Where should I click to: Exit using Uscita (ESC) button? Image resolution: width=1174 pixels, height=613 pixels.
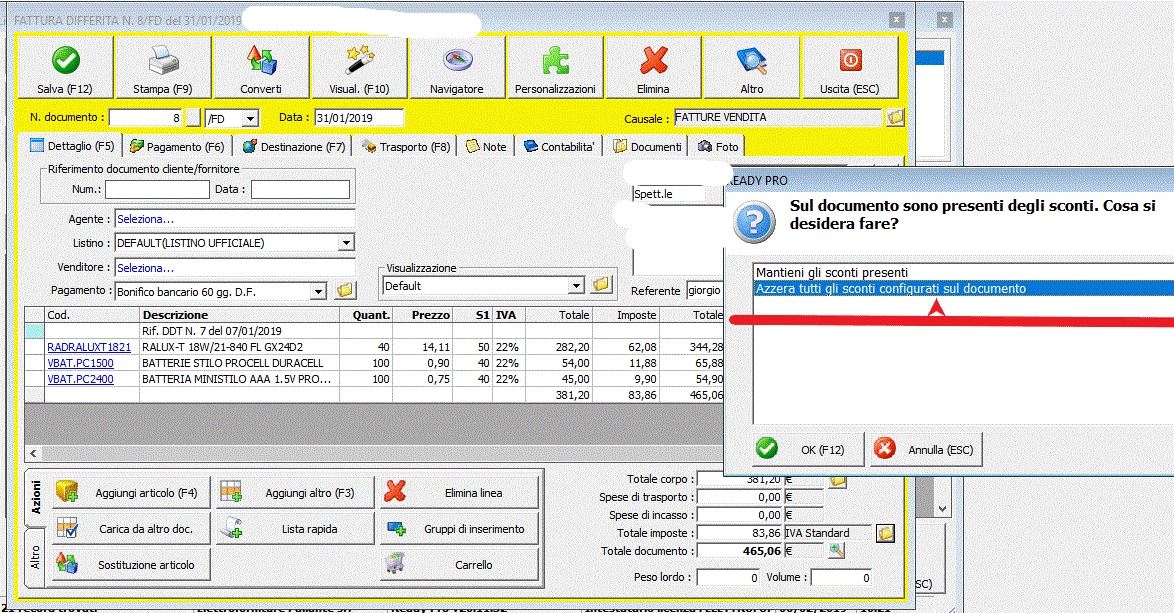849,69
